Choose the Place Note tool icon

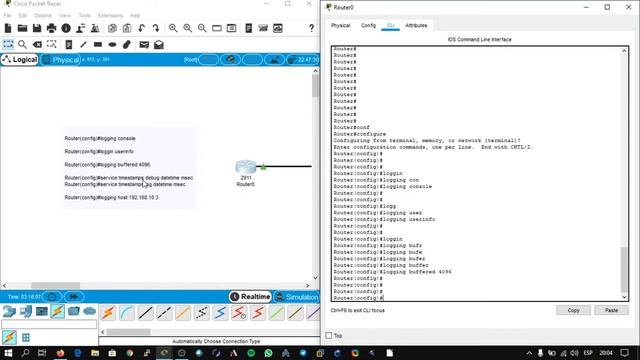[x=69, y=44]
